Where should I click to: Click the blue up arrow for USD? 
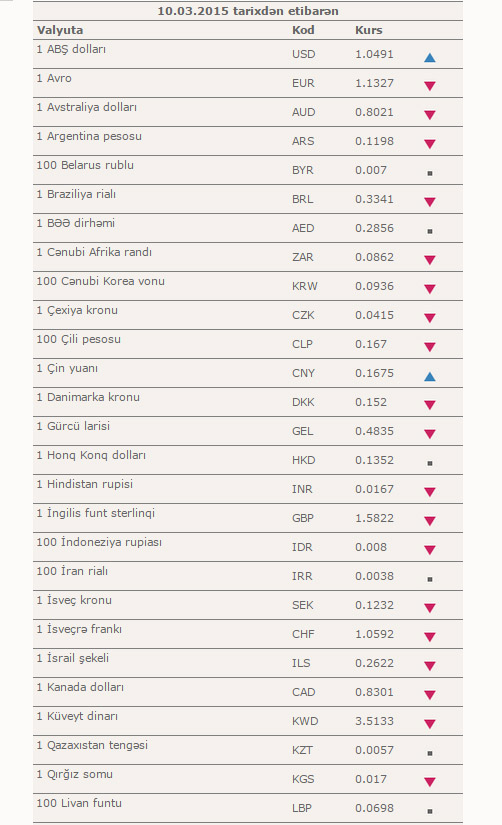point(429,57)
